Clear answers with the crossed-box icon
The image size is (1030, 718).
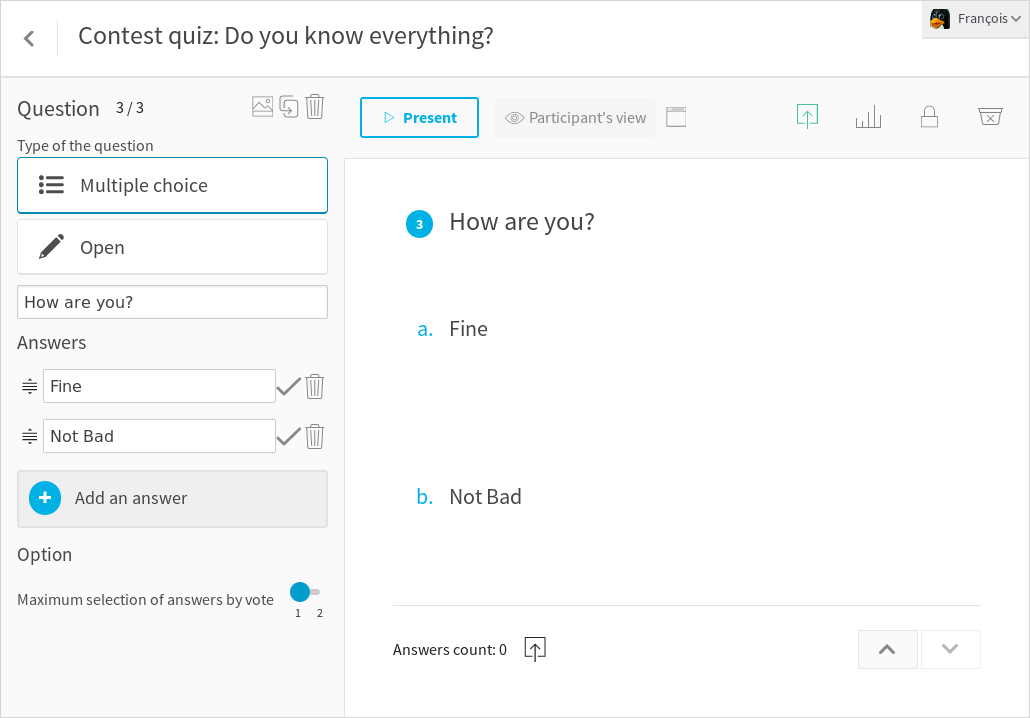tap(990, 117)
